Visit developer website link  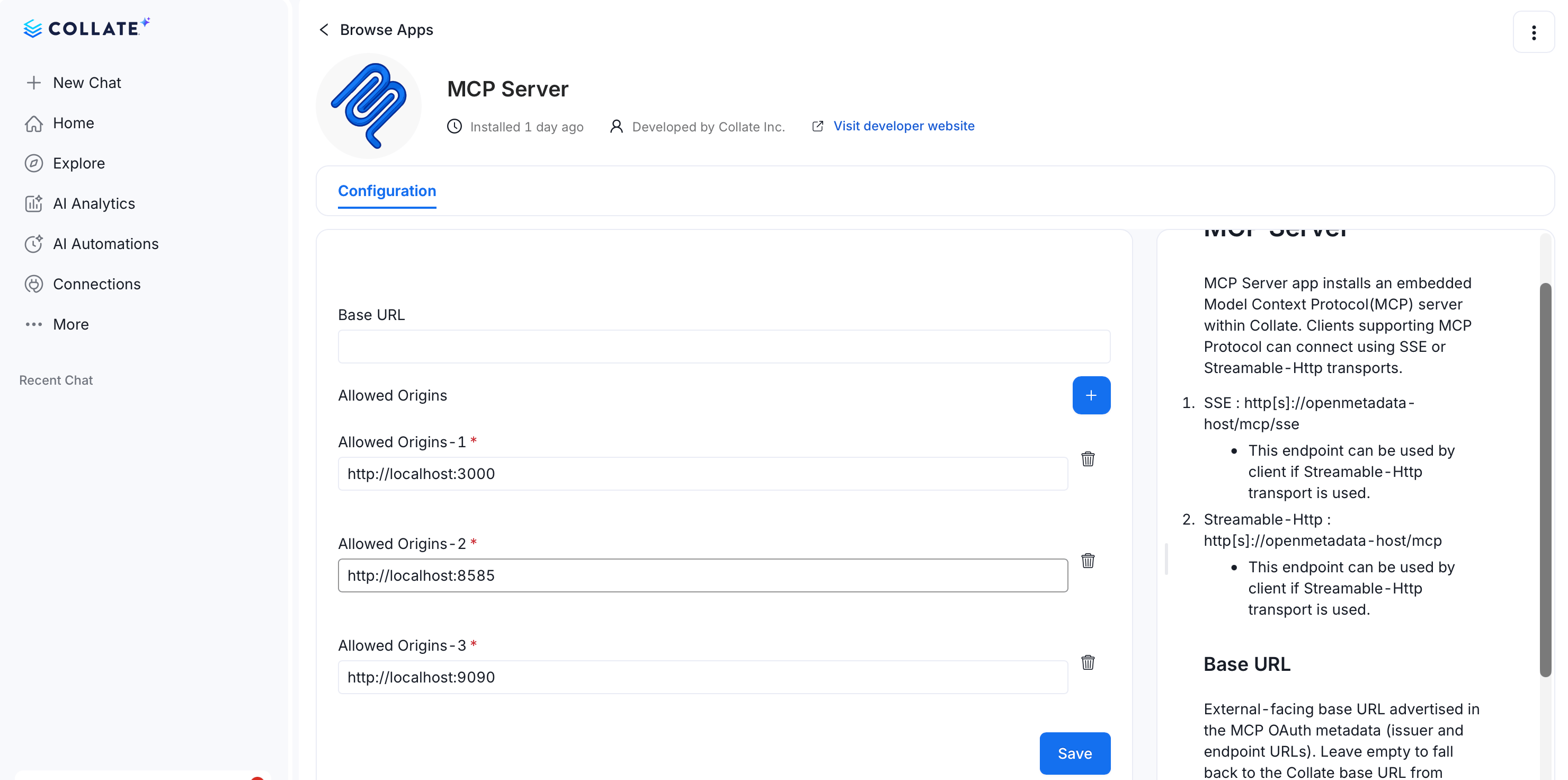click(903, 126)
